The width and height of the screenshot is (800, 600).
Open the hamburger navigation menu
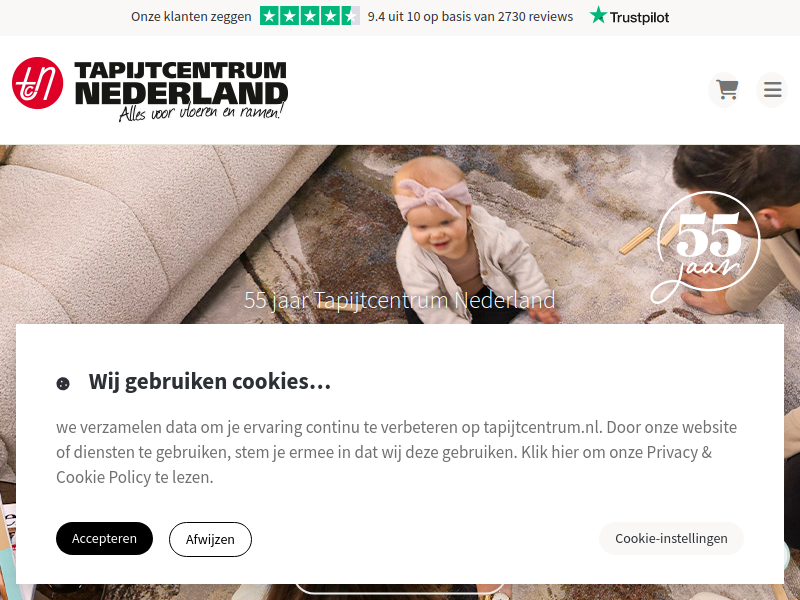772,90
